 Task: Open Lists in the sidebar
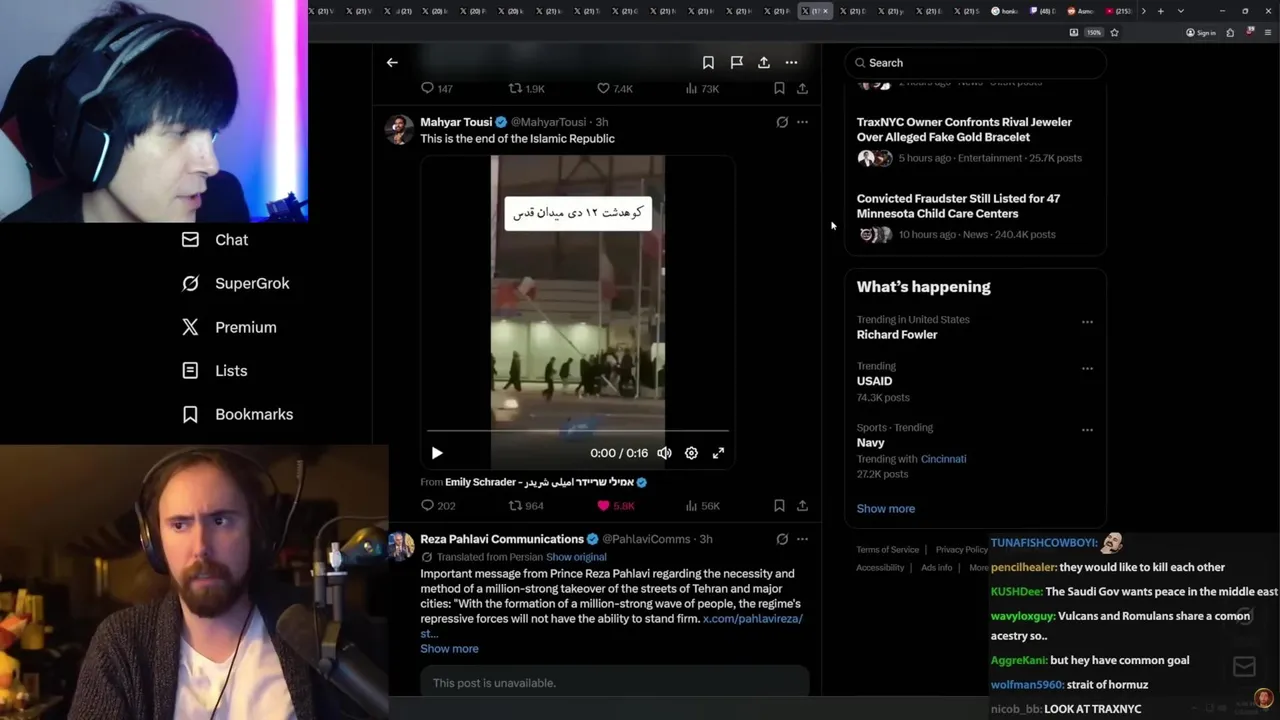pyautogui.click(x=214, y=371)
